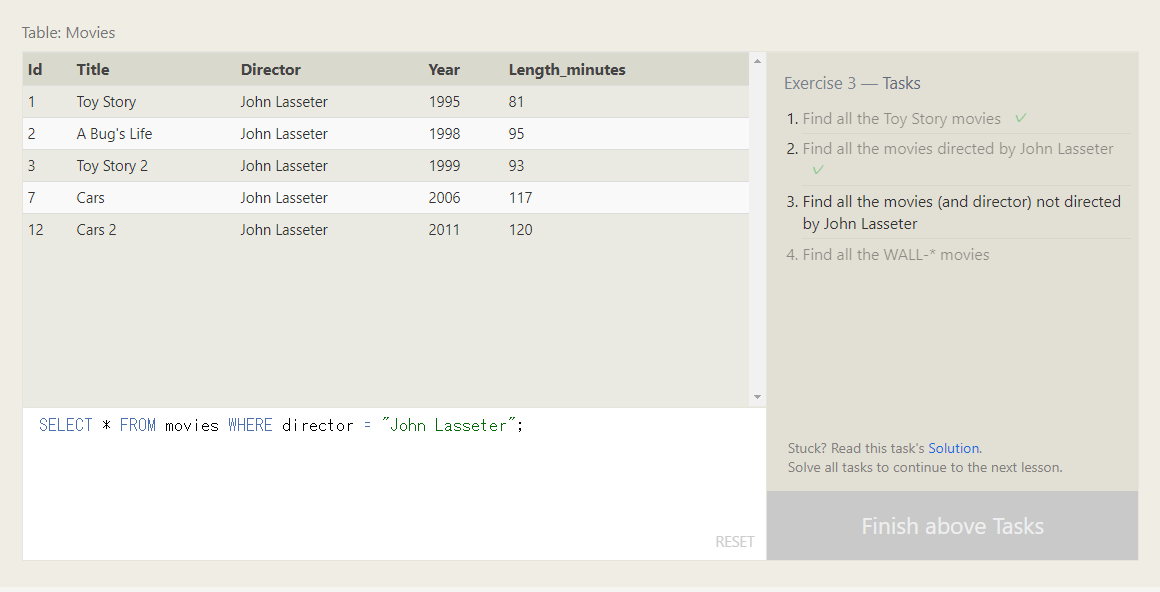Click the Finish above Tasks button
Viewport: 1160px width, 592px height.
[952, 526]
